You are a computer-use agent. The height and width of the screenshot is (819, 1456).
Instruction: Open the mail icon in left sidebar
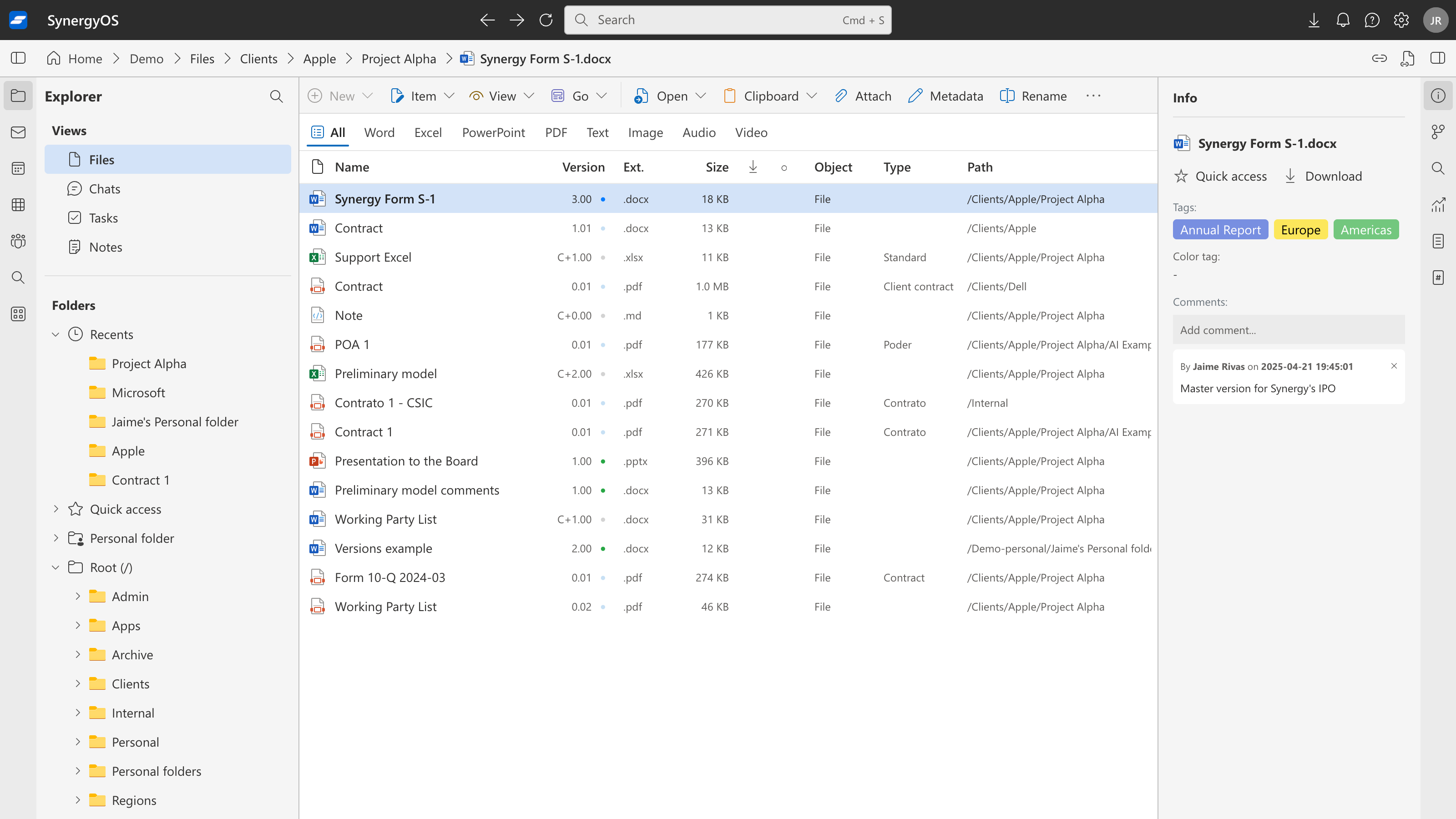click(18, 132)
